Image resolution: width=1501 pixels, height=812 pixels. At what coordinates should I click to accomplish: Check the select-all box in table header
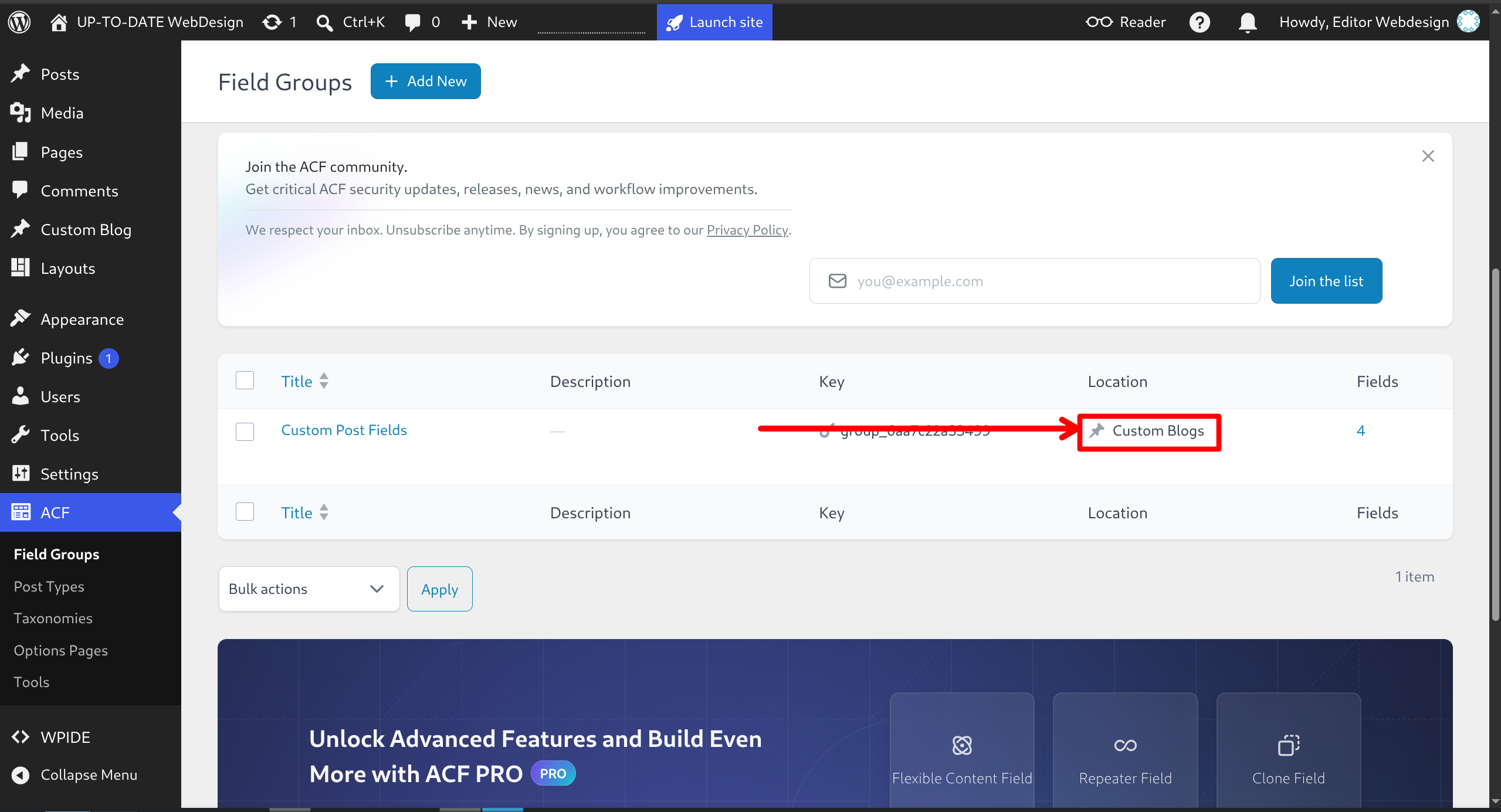[245, 380]
